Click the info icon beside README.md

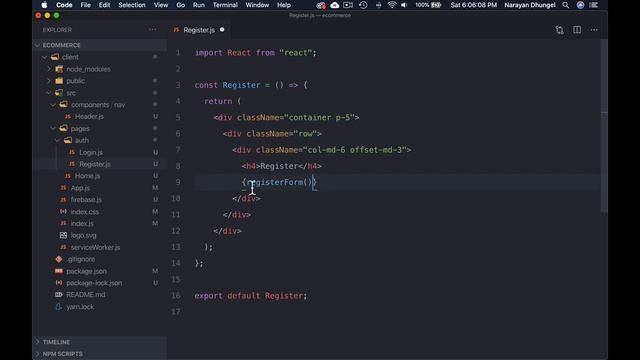pos(59,295)
